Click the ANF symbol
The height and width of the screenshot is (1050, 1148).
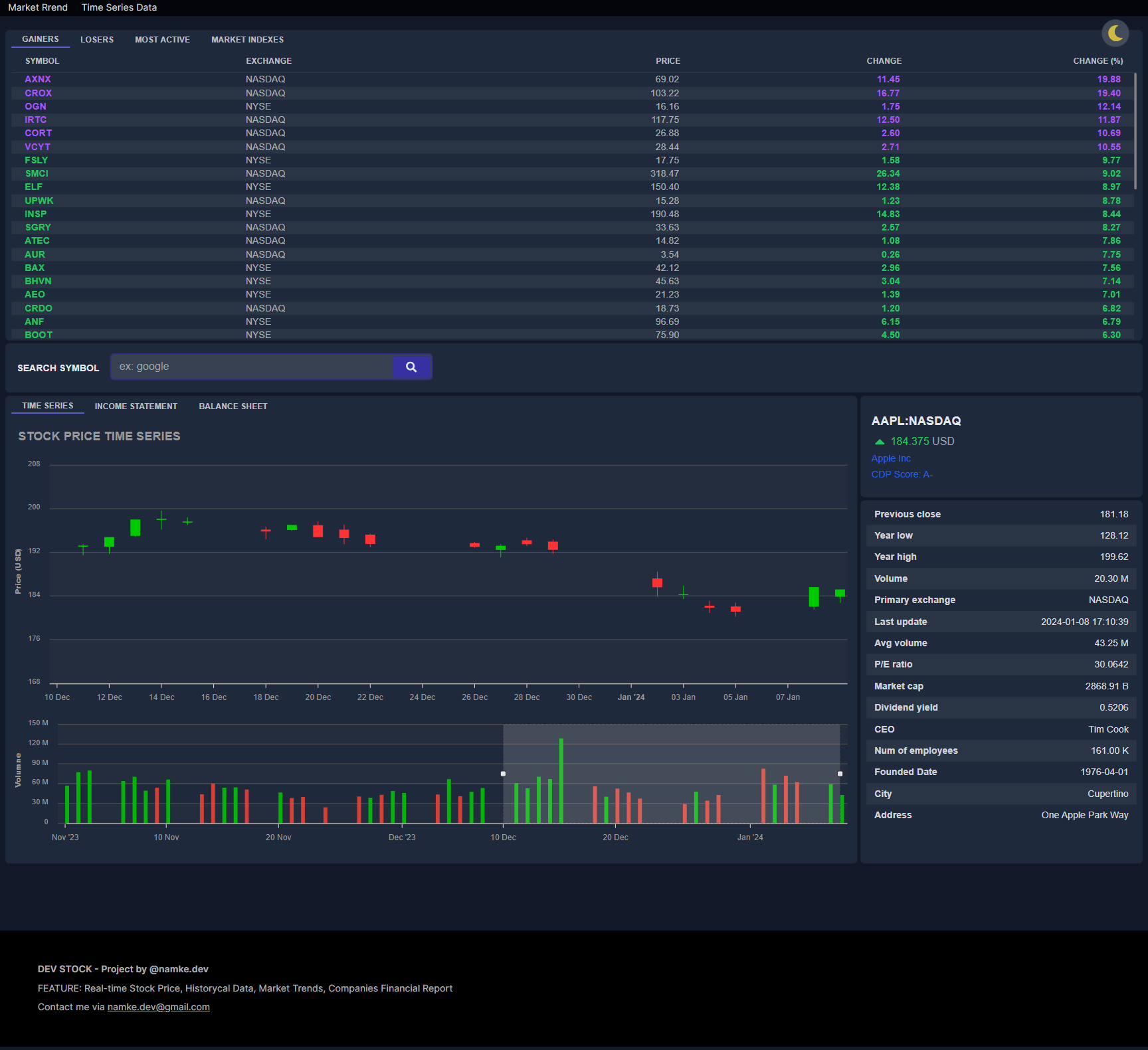pos(35,321)
